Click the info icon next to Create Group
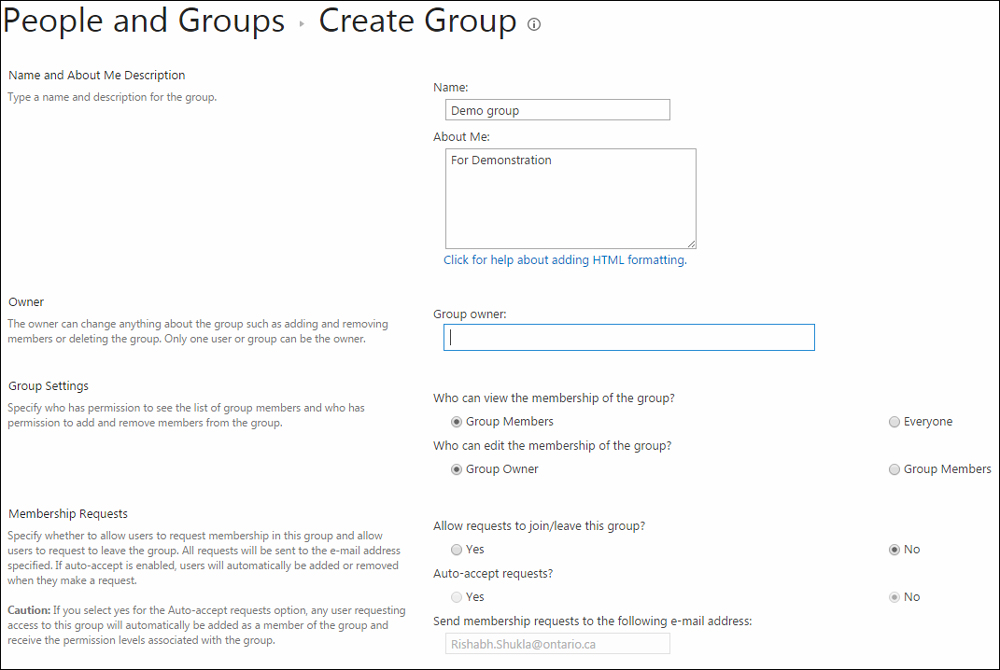The height and width of the screenshot is (670, 1000). (534, 24)
